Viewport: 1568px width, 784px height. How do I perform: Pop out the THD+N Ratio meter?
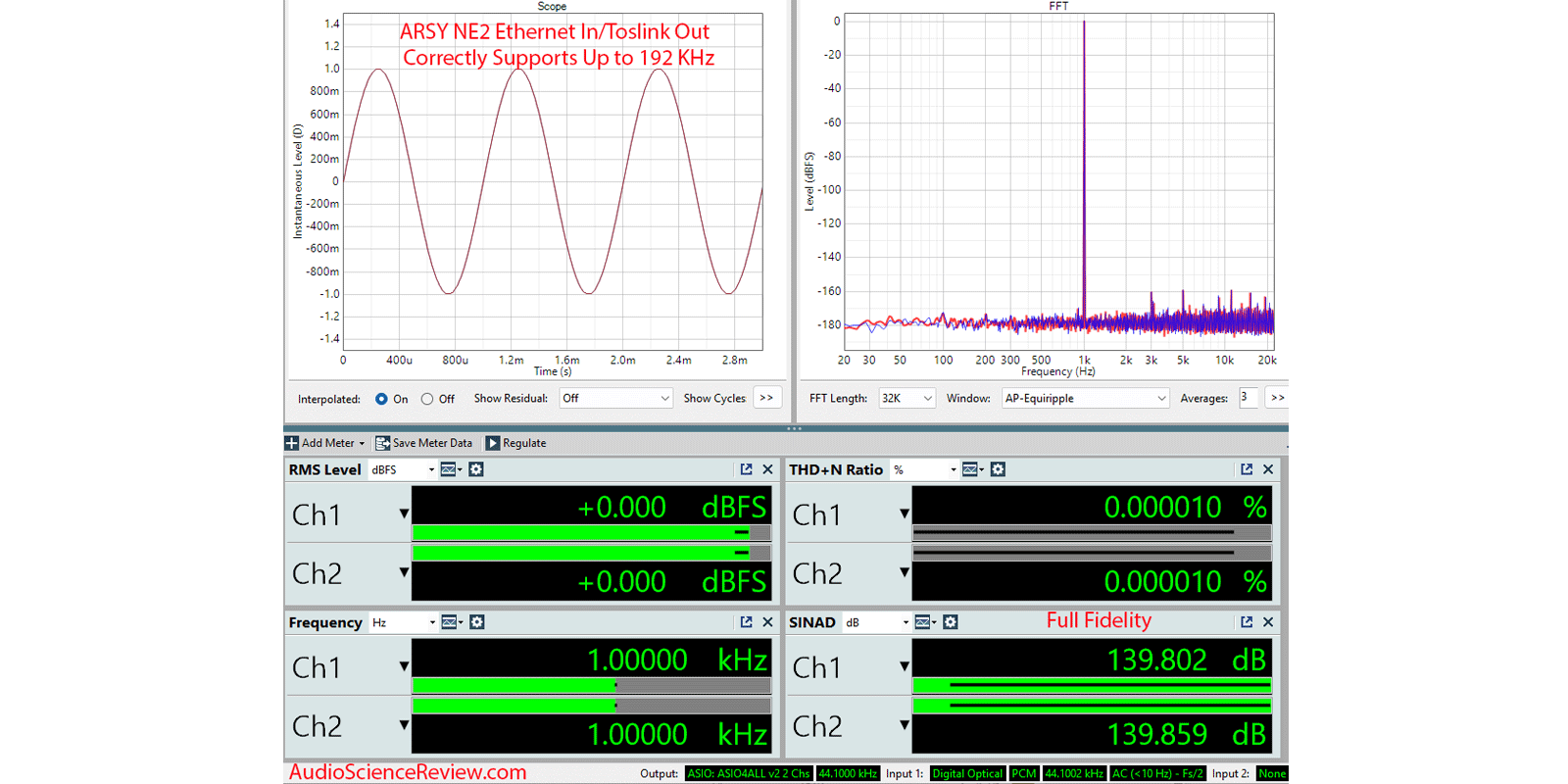(x=1247, y=469)
